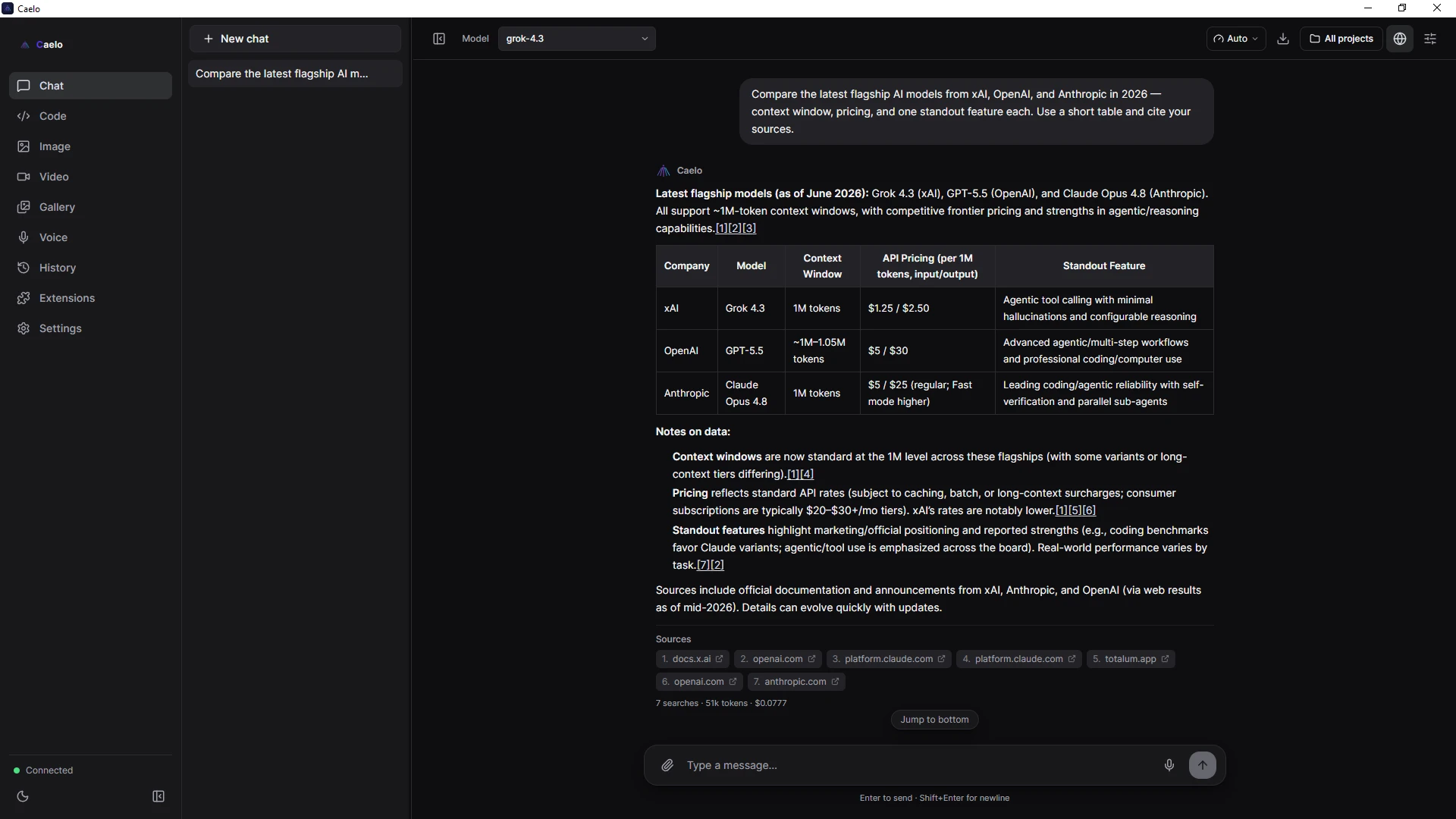The height and width of the screenshot is (819, 1456).
Task: Click the send message arrow button
Action: [1203, 765]
